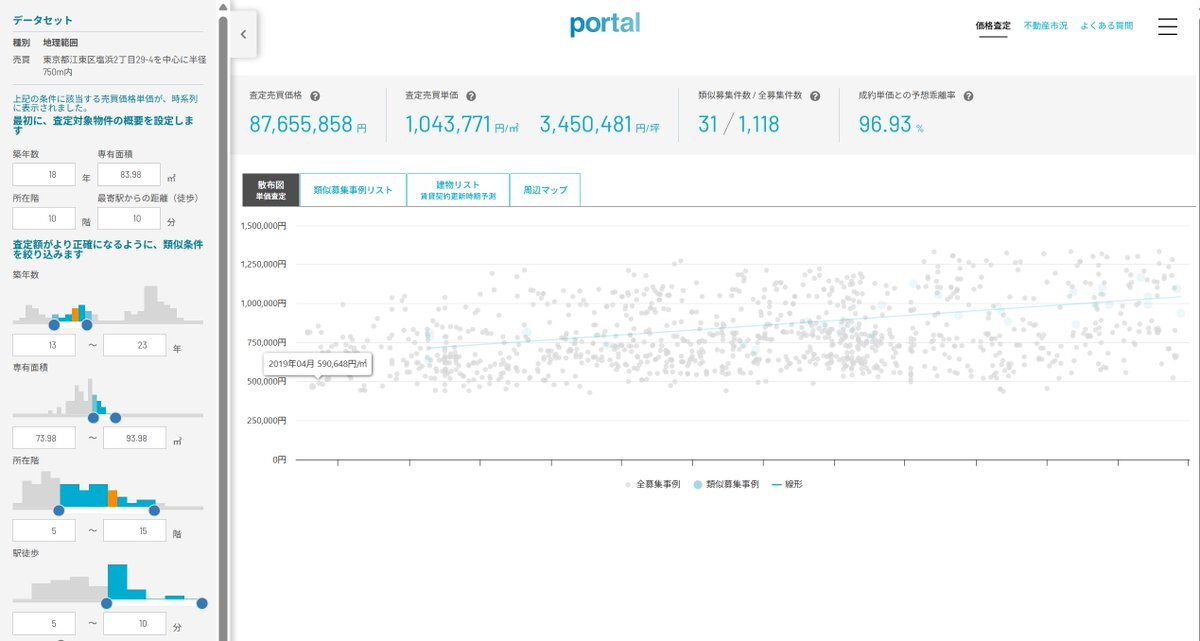Image resolution: width=1200 pixels, height=641 pixels.
Task: Open 不動産市況 link
Action: (1045, 26)
